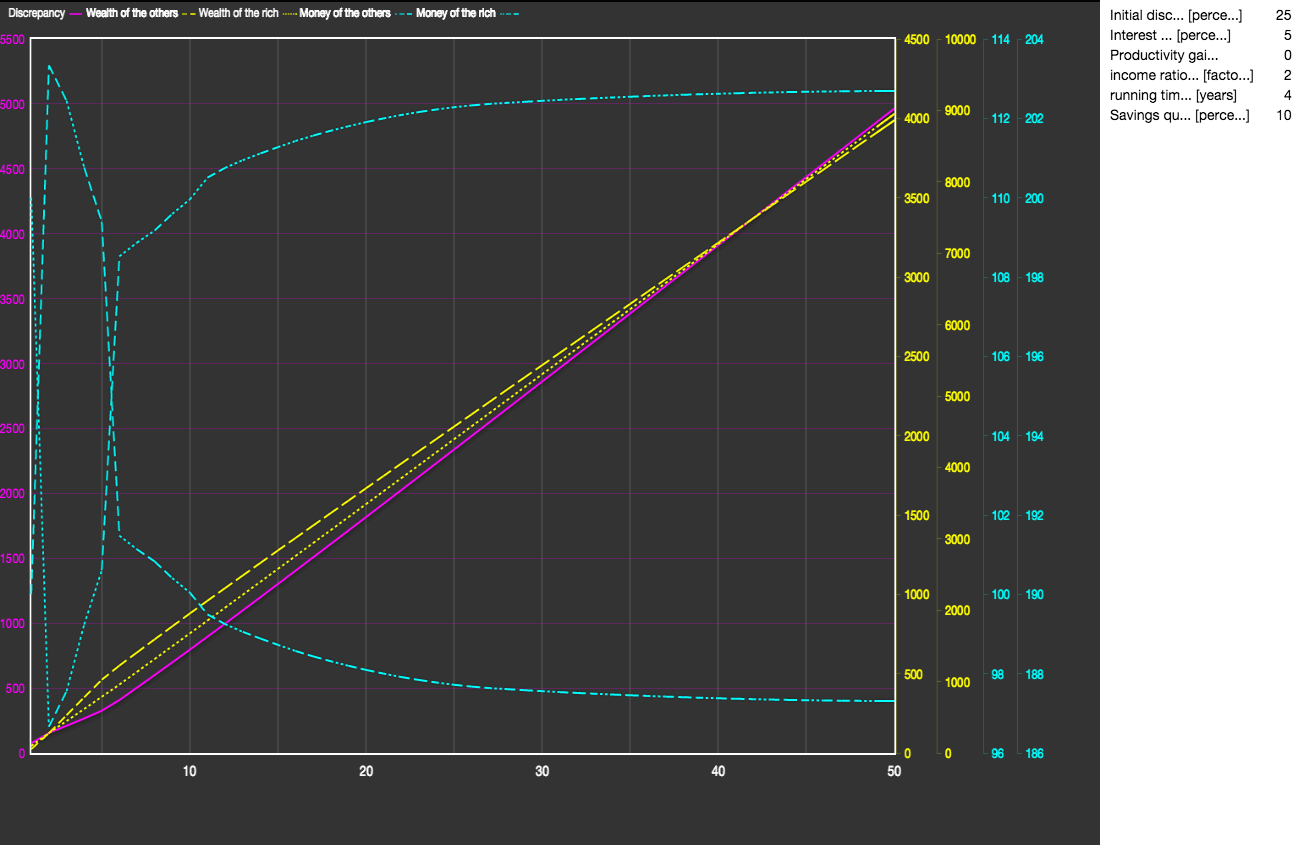Select the 'Wealth of the rich' legend label
Screen dimensions: 1300x845
[238, 13]
